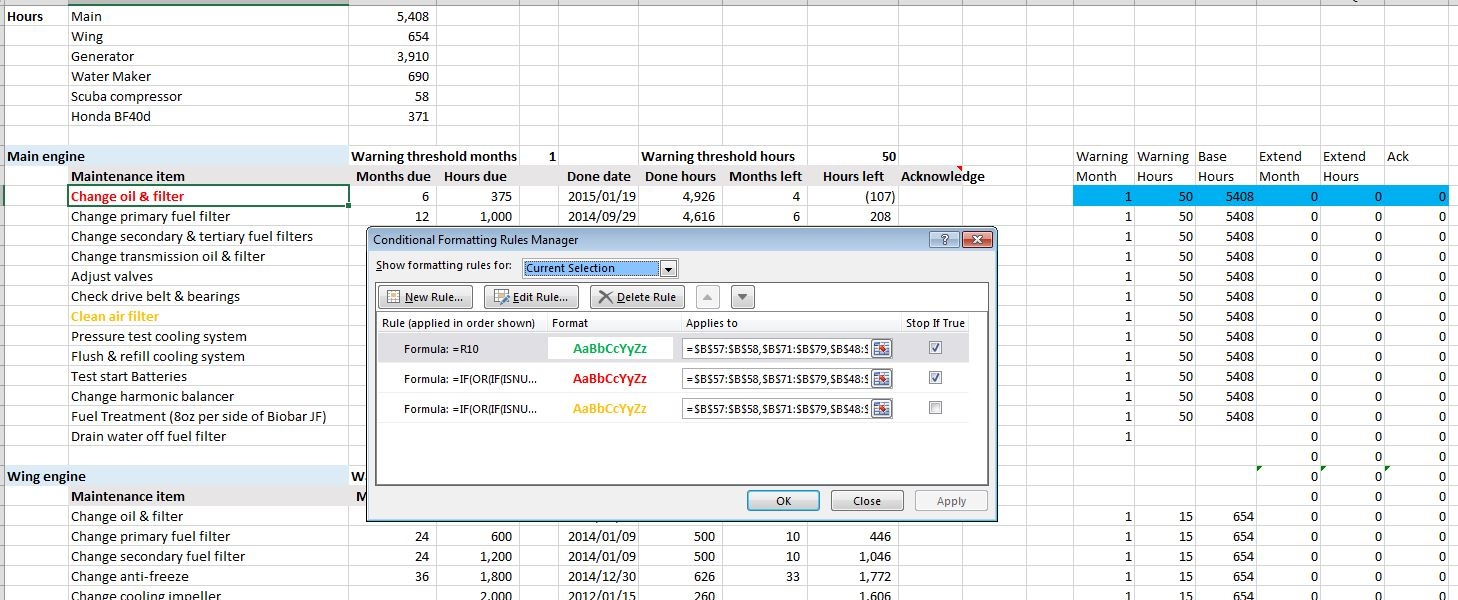Expand the Show formatting rules for dropdown
Image resolution: width=1458 pixels, height=600 pixels.
point(669,268)
